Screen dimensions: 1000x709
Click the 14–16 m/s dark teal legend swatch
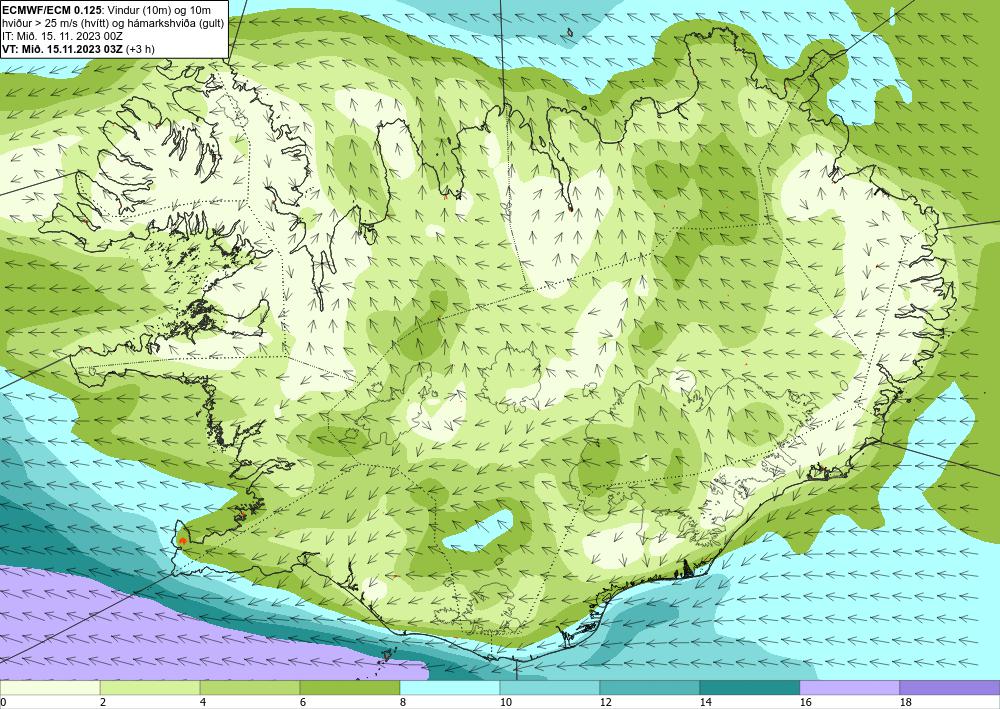tap(749, 687)
